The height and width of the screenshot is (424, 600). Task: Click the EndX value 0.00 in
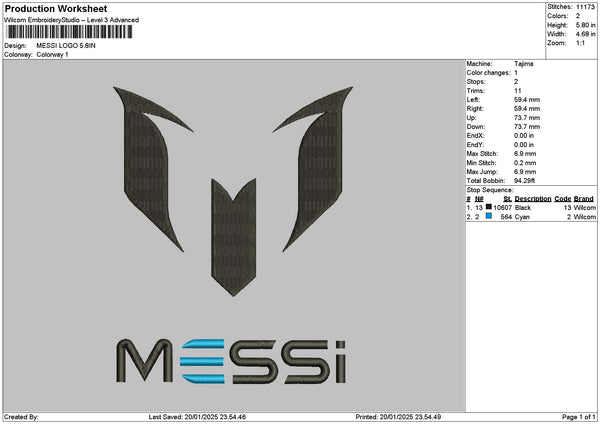524,136
